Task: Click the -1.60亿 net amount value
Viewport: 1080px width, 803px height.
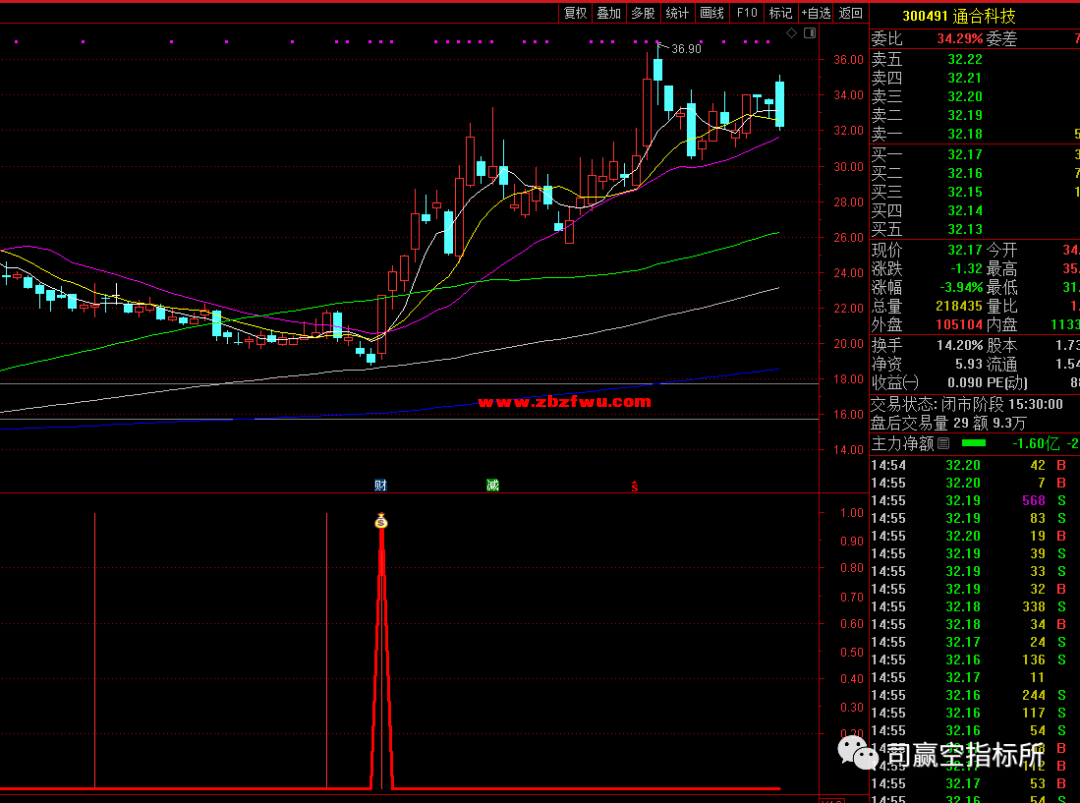Action: coord(1035,444)
